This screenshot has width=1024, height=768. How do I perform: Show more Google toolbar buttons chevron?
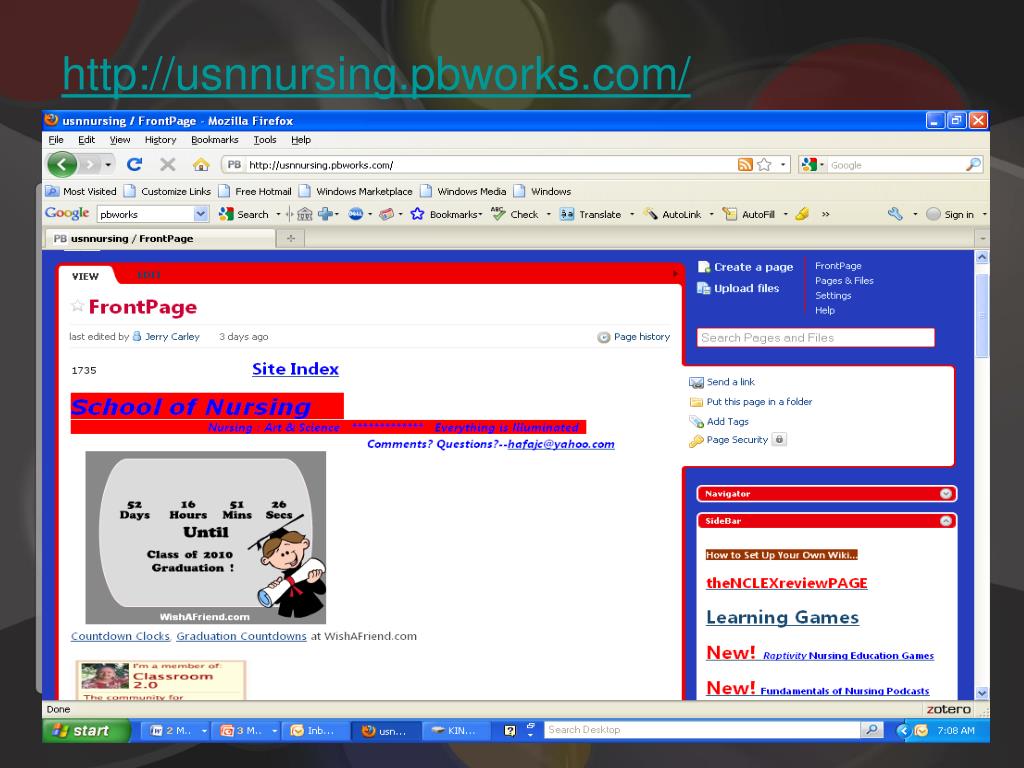point(825,214)
